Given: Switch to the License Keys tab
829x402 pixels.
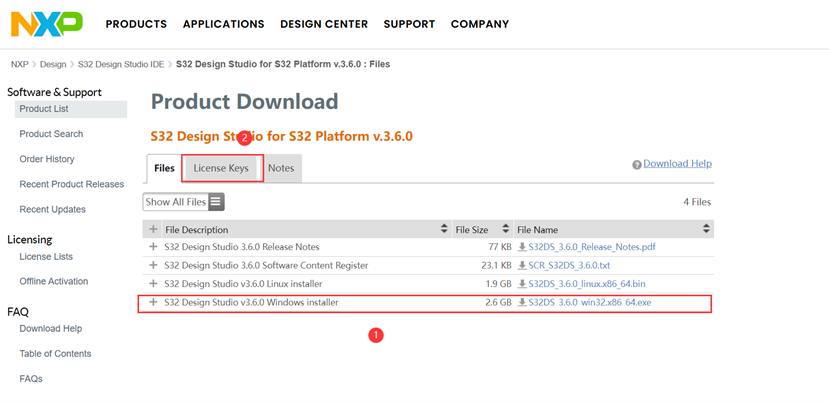Looking at the screenshot, I should tap(221, 169).
